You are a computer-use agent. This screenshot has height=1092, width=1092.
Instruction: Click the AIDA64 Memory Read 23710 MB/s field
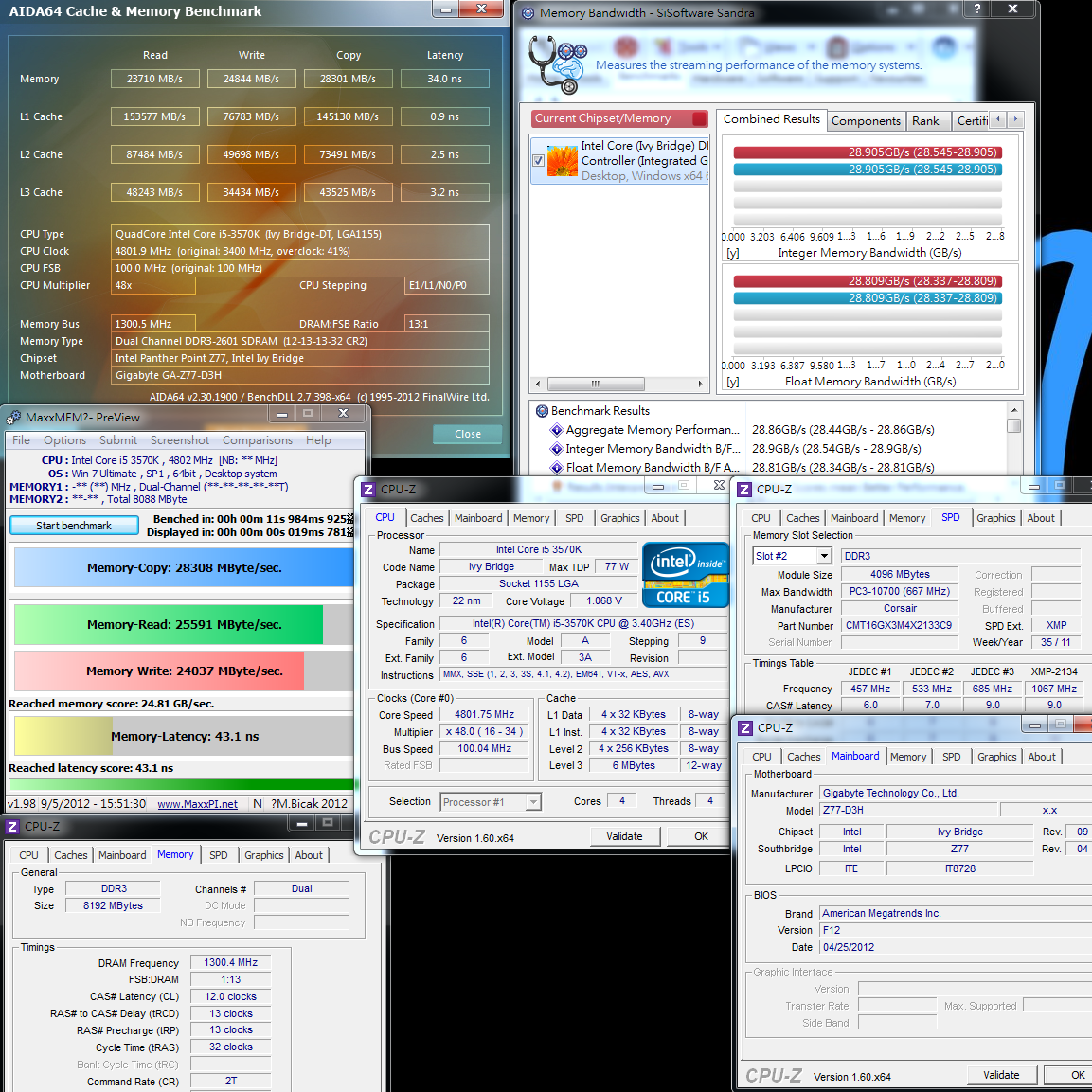pyautogui.click(x=154, y=79)
